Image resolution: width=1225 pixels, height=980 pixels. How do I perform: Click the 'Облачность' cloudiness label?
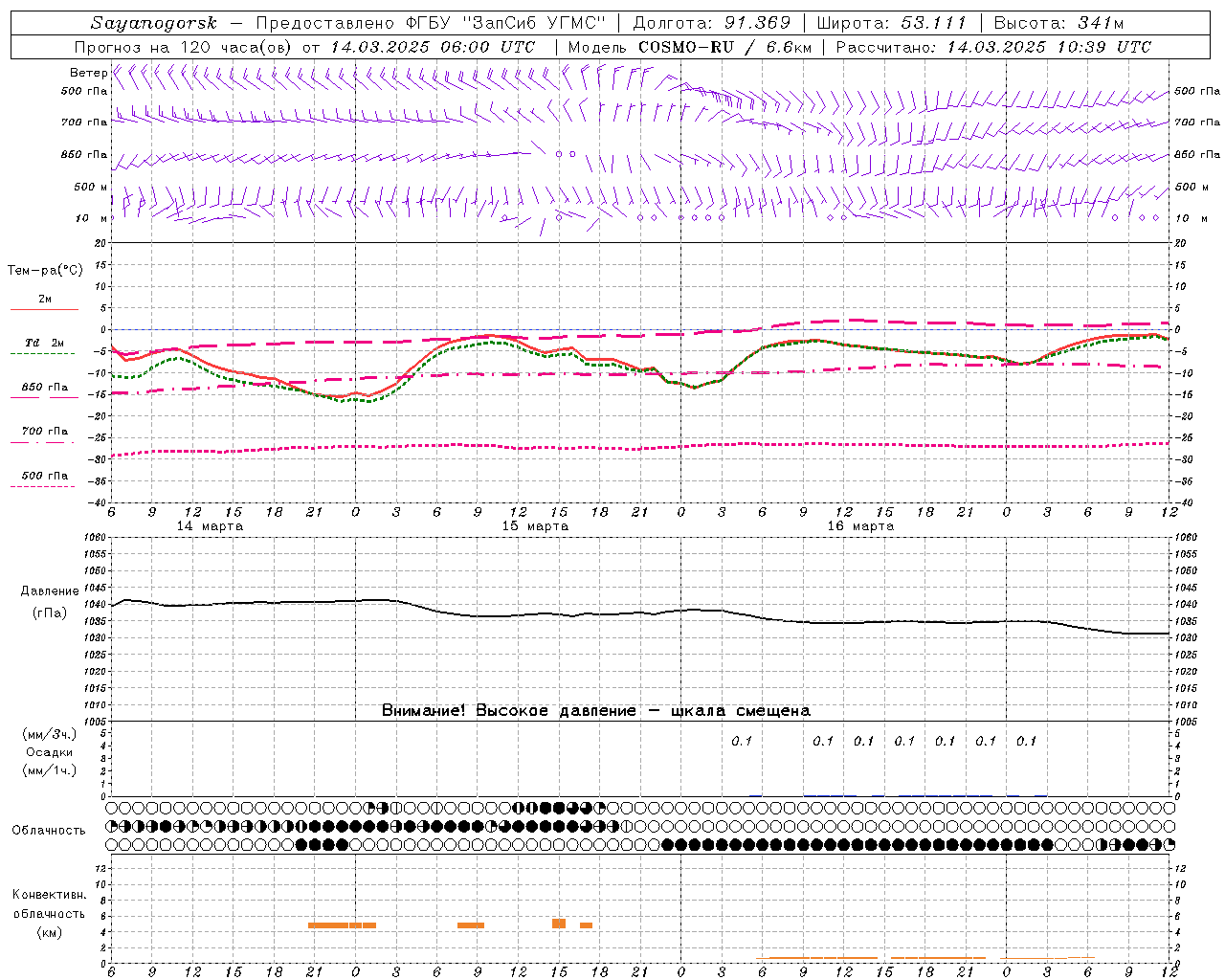click(x=49, y=831)
